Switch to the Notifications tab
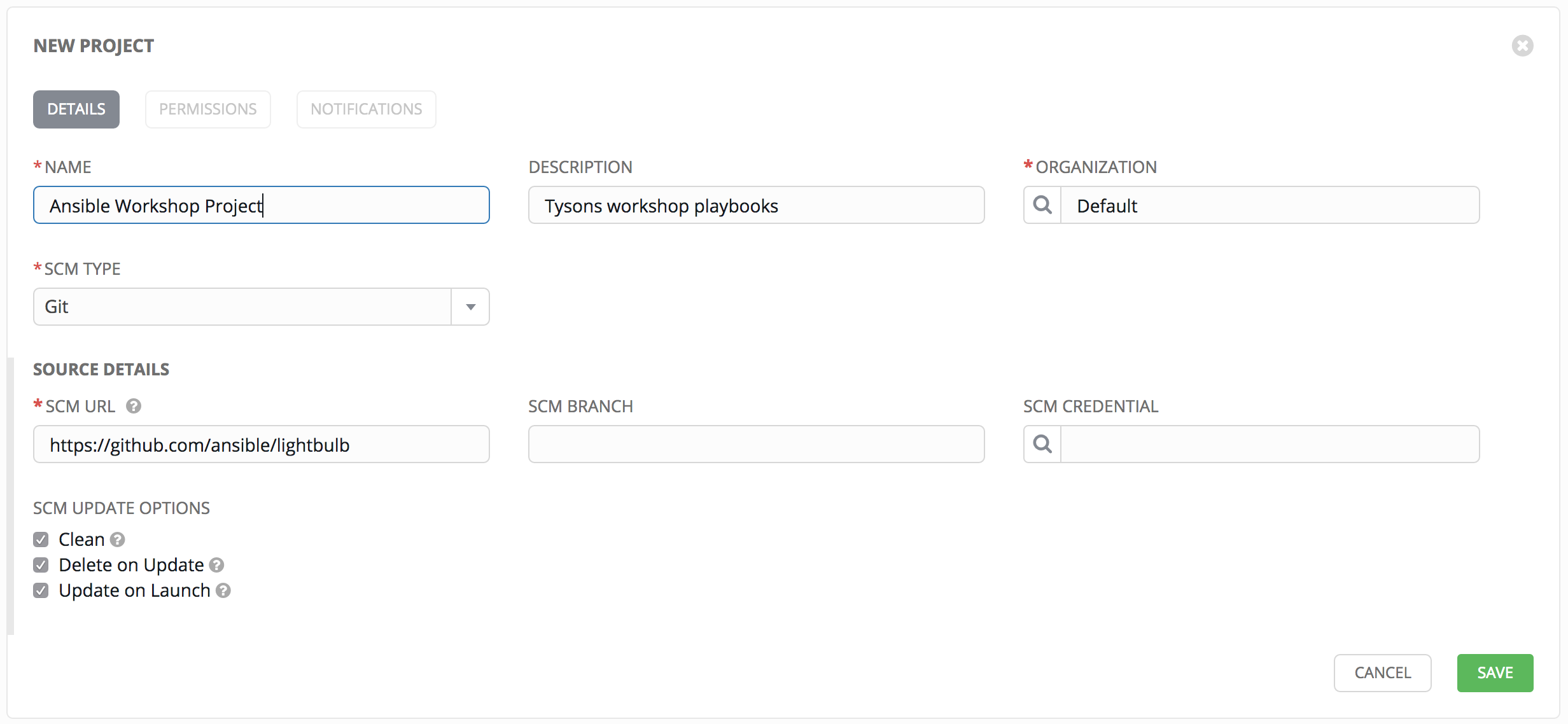 tap(367, 109)
